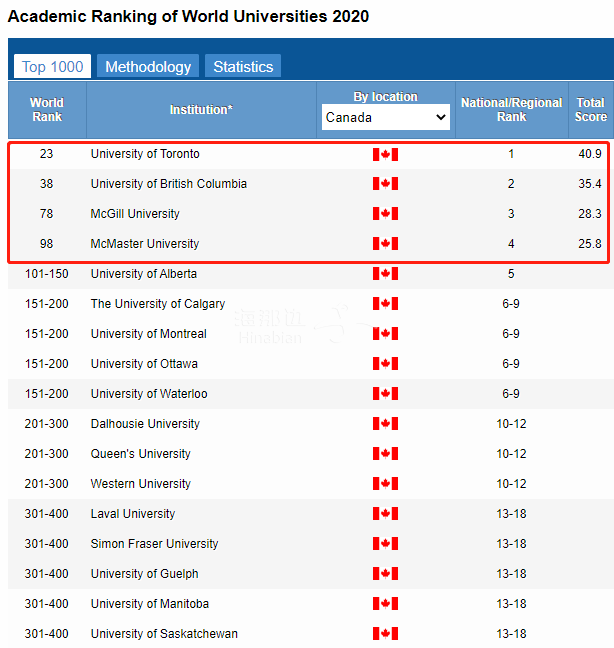Click the National/Regional Rank column header
614x648 pixels.
pos(511,110)
